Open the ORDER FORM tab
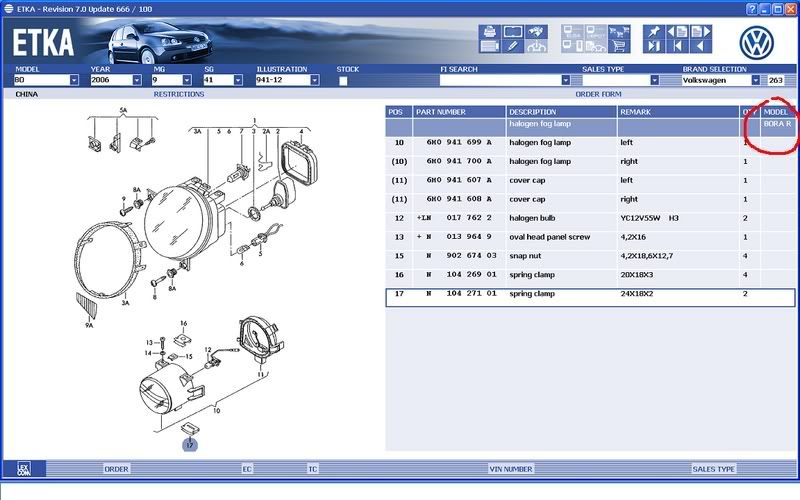The image size is (800, 500). tap(600, 94)
